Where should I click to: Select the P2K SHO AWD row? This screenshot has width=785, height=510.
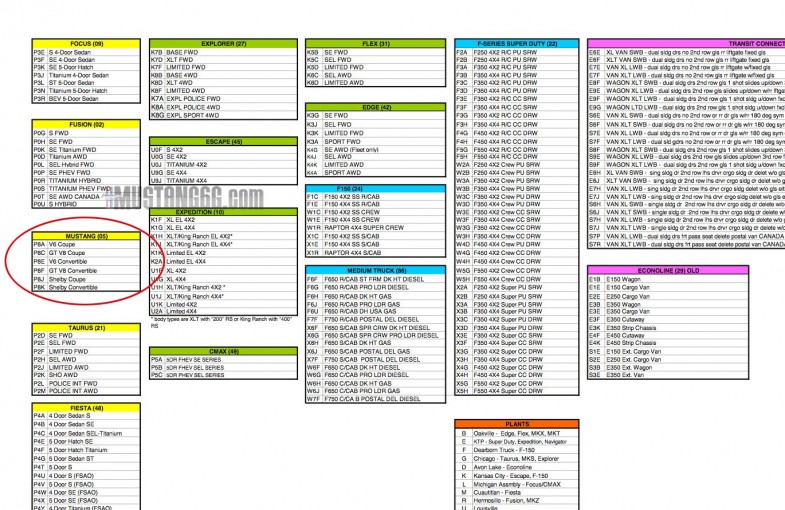click(86, 374)
